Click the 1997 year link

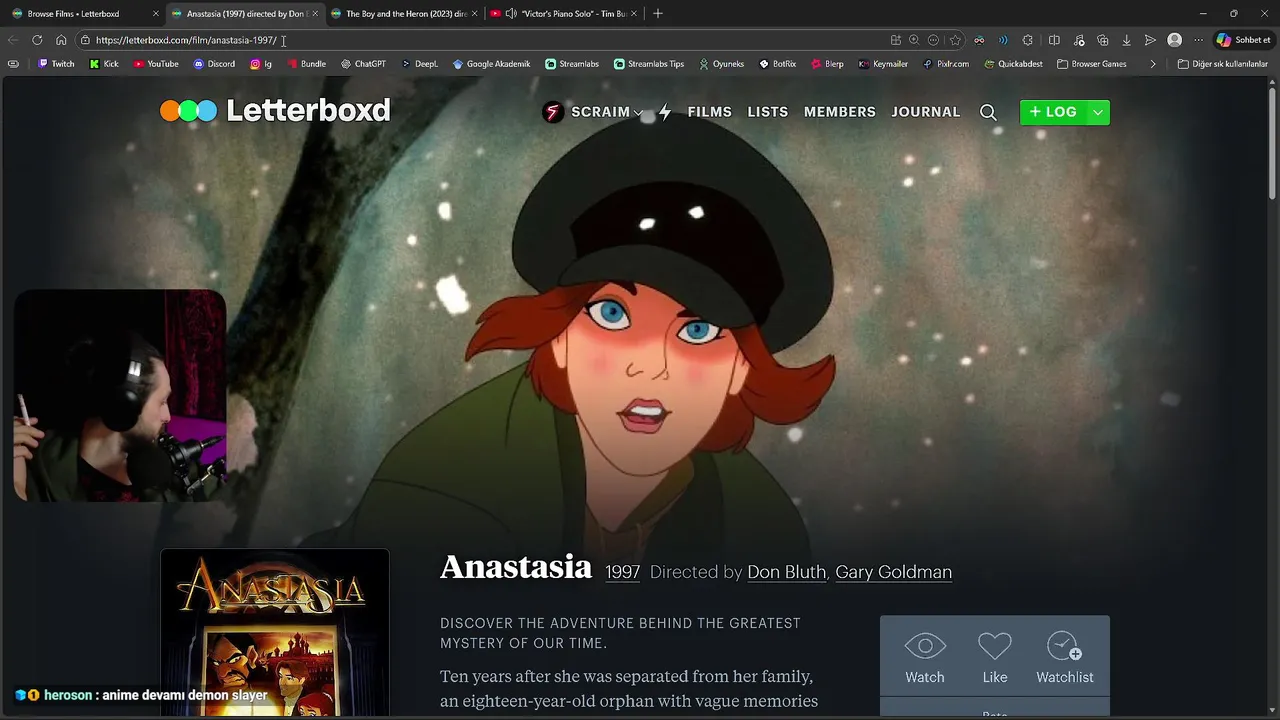622,572
